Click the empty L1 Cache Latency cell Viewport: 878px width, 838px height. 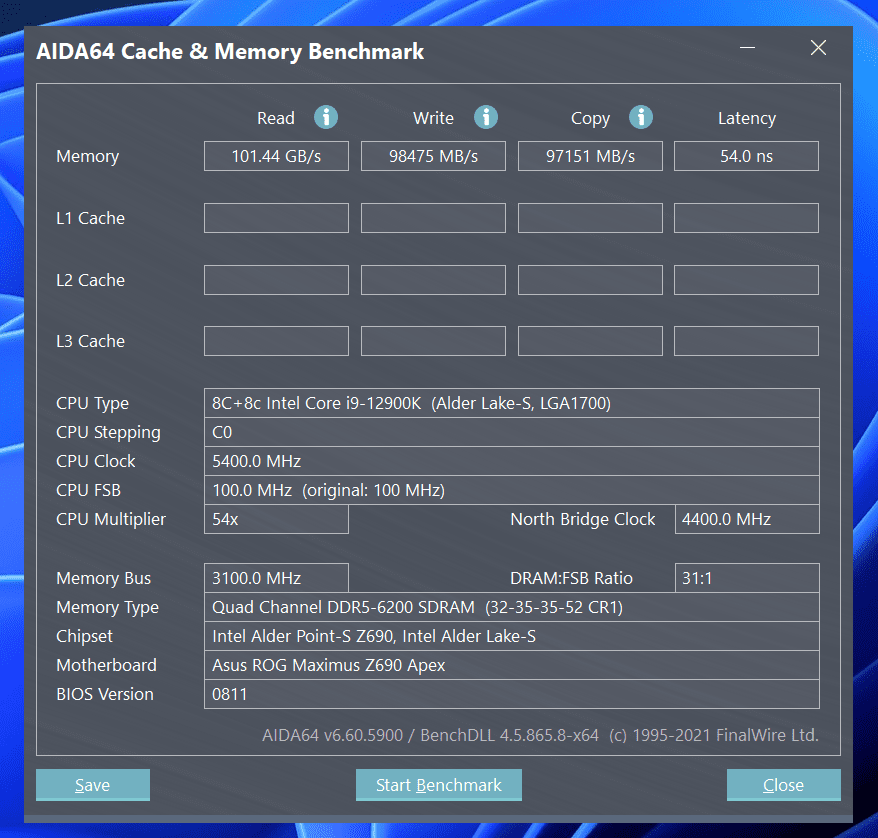[x=746, y=218]
